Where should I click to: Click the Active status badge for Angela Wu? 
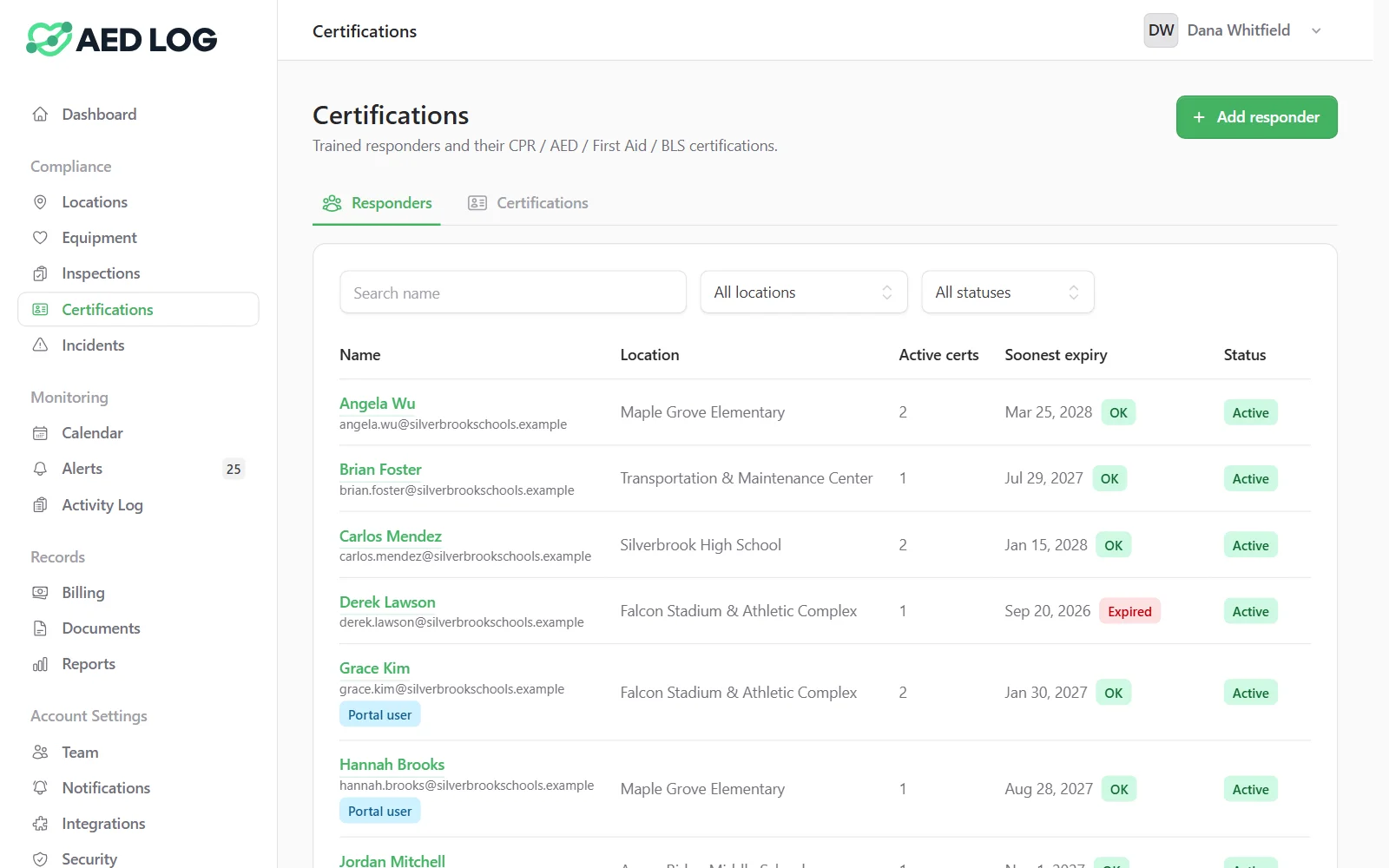pyautogui.click(x=1251, y=413)
